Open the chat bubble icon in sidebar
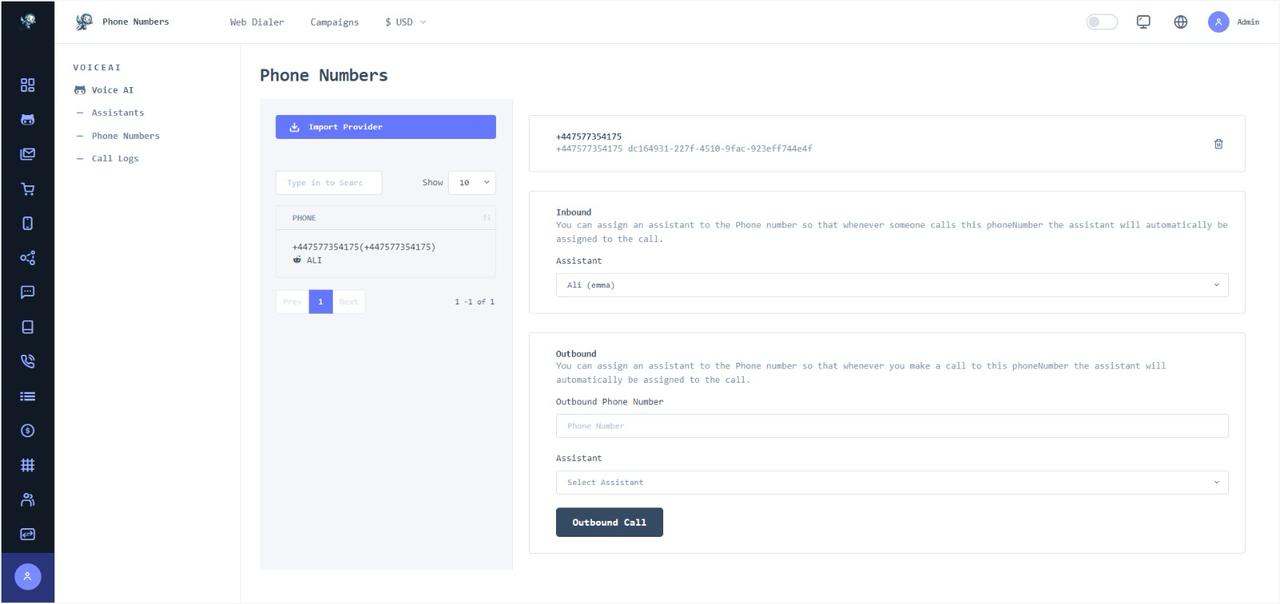 click(27, 292)
